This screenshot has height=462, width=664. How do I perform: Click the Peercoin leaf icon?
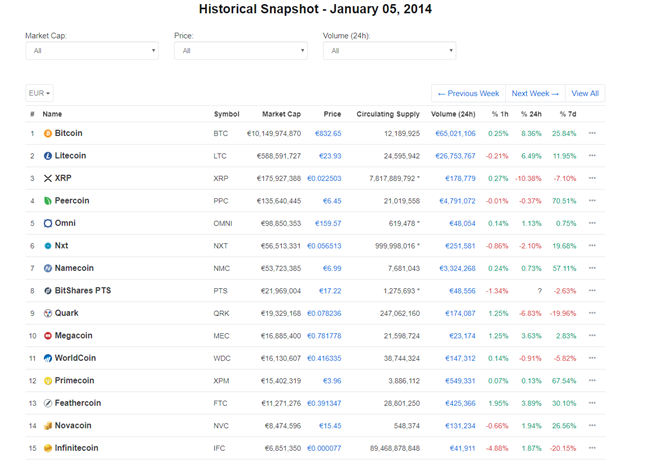pos(48,201)
